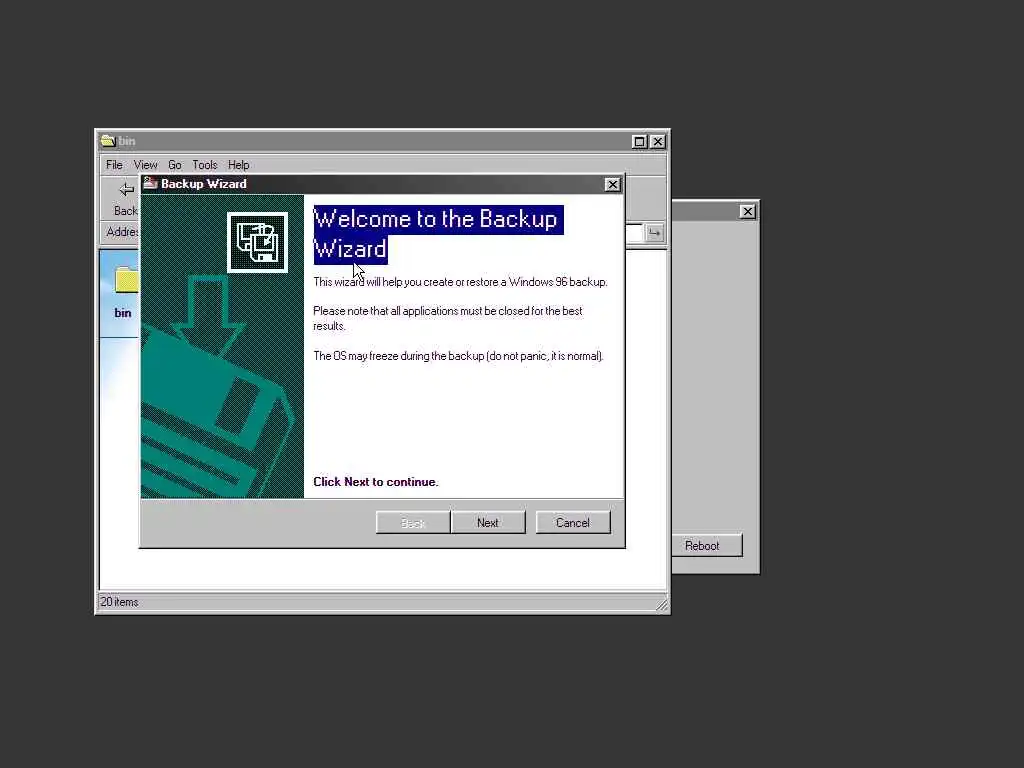Click the '20 items' status bar text
The width and height of the screenshot is (1024, 768).
point(120,602)
